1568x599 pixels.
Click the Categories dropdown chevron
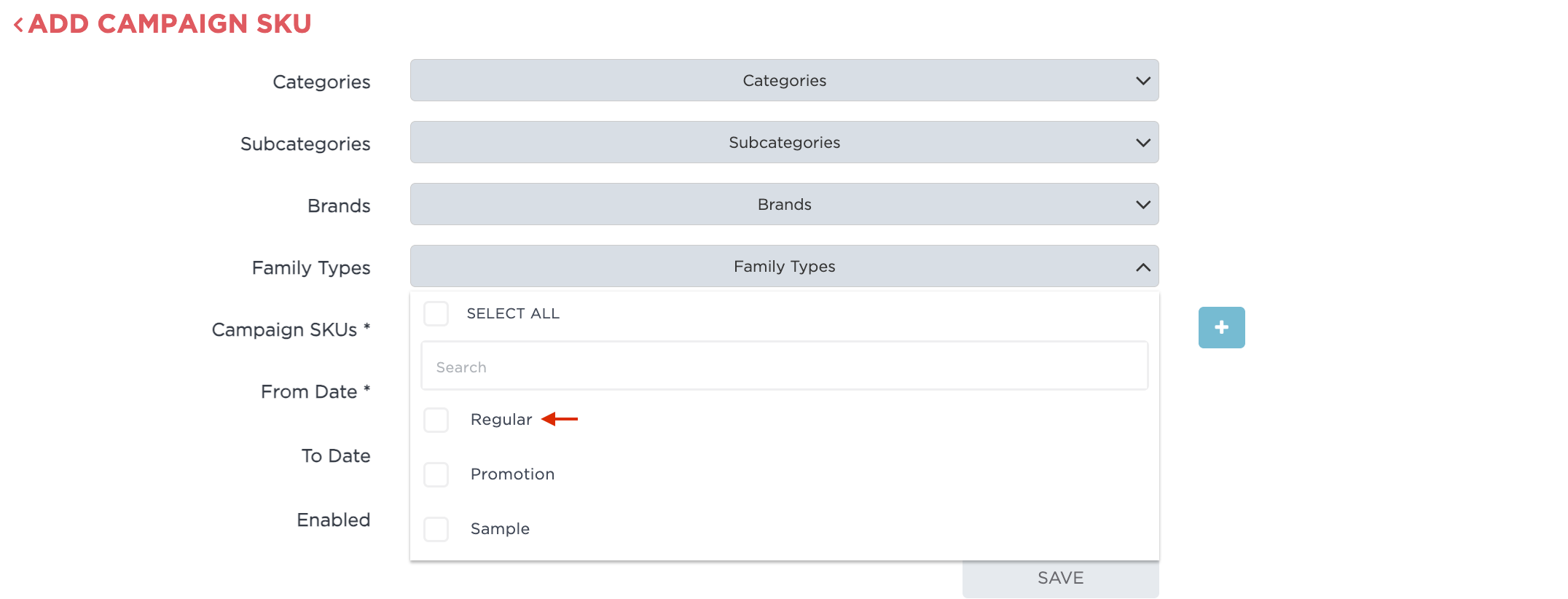tap(1142, 80)
